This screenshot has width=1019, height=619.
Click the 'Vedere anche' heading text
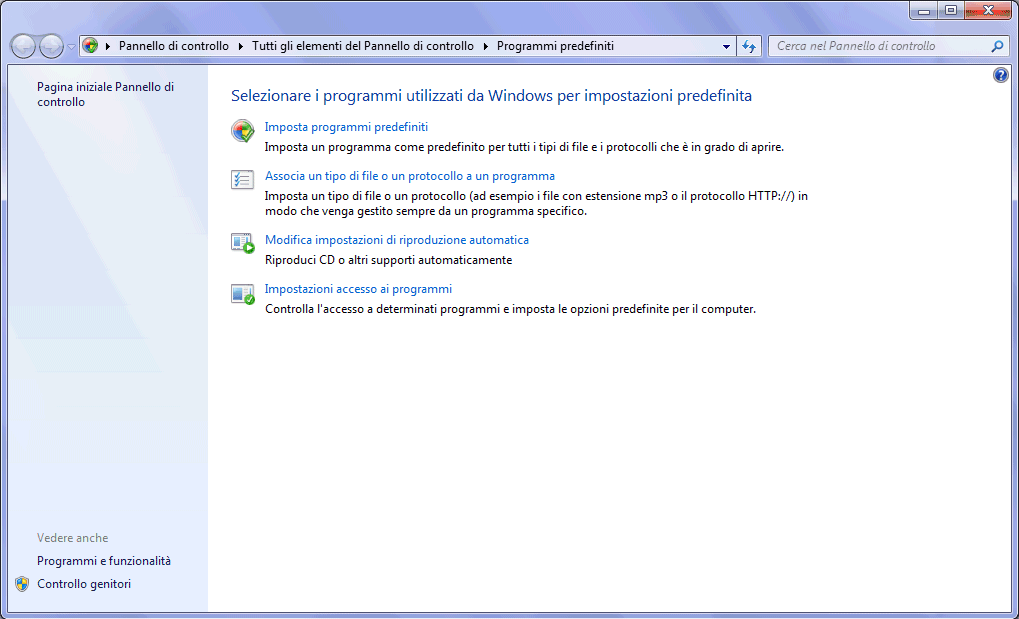click(73, 538)
